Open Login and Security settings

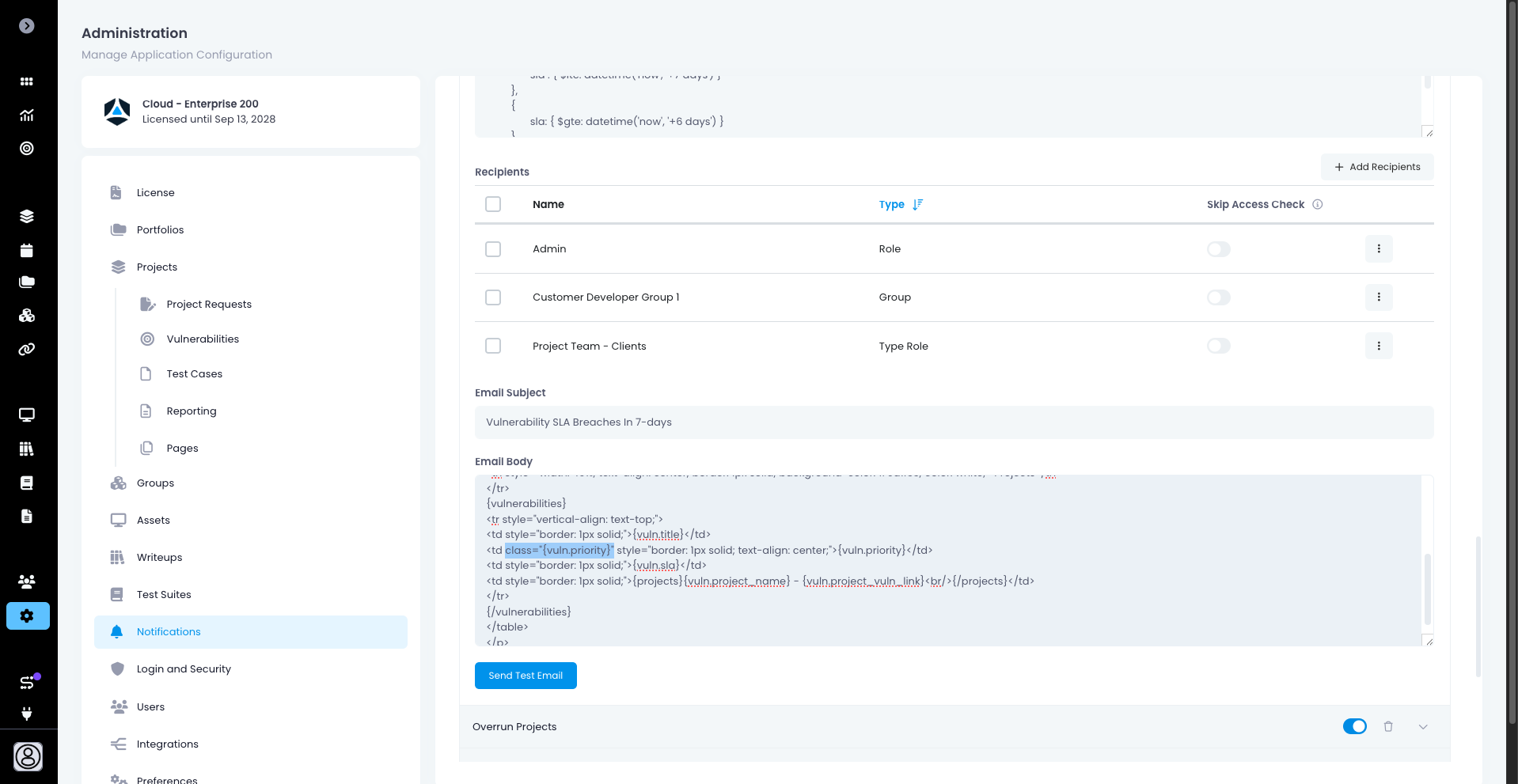coord(184,668)
